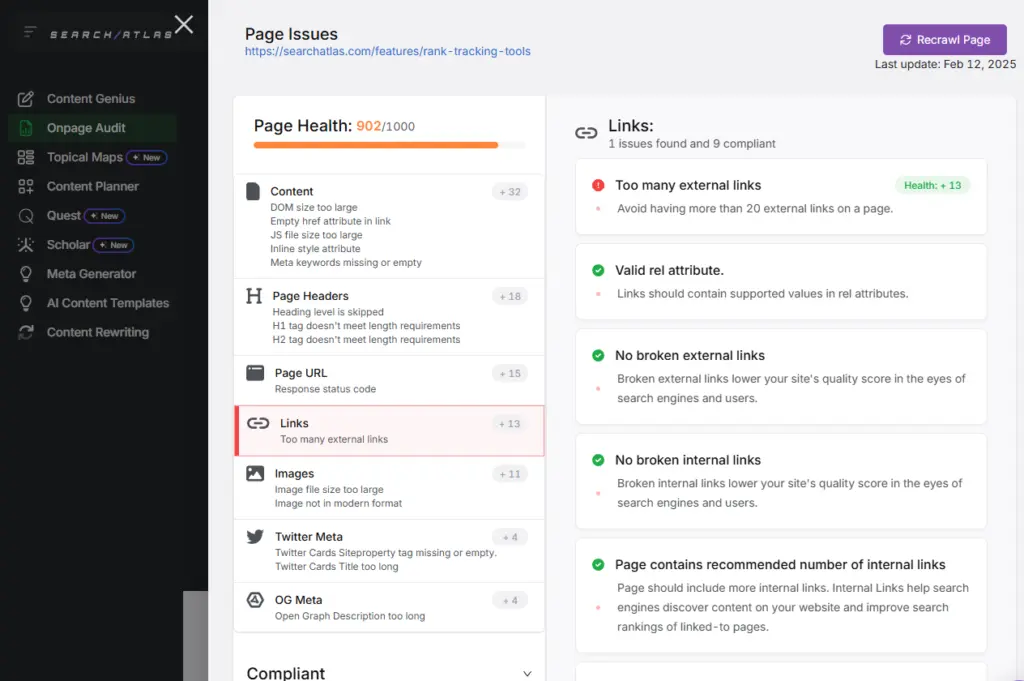Click the Content Genius pencil icon
The height and width of the screenshot is (681, 1024).
point(25,99)
